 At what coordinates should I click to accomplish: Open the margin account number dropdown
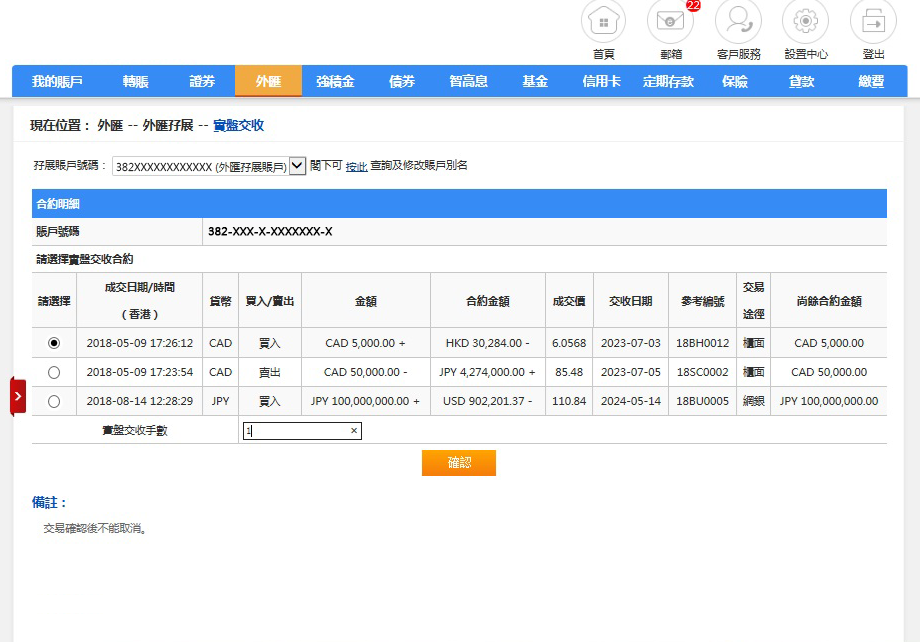297,166
